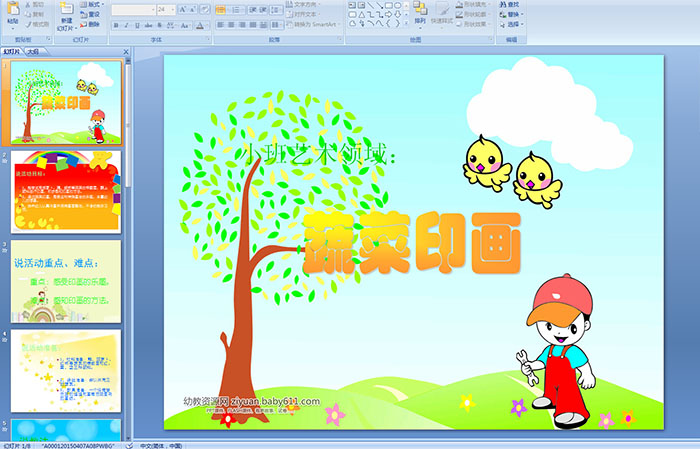Click Delete (删除) slide button
The height and width of the screenshot is (449, 700).
click(91, 25)
